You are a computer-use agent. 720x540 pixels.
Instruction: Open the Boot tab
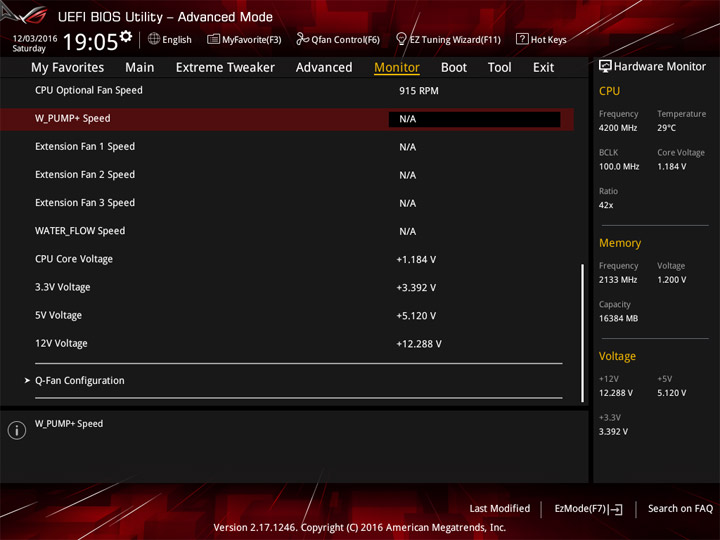[x=454, y=68]
